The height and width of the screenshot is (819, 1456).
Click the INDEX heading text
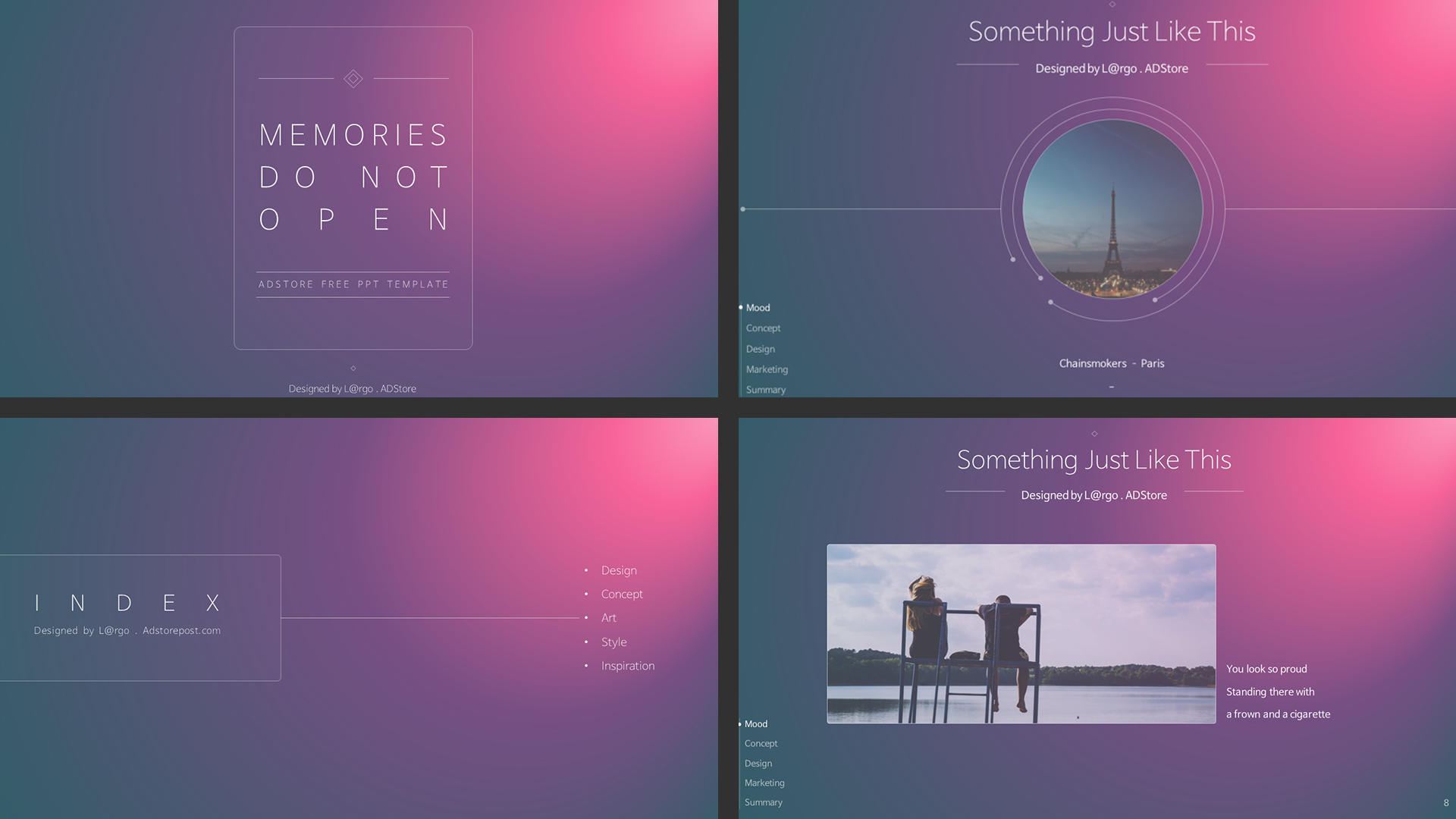coord(127,603)
